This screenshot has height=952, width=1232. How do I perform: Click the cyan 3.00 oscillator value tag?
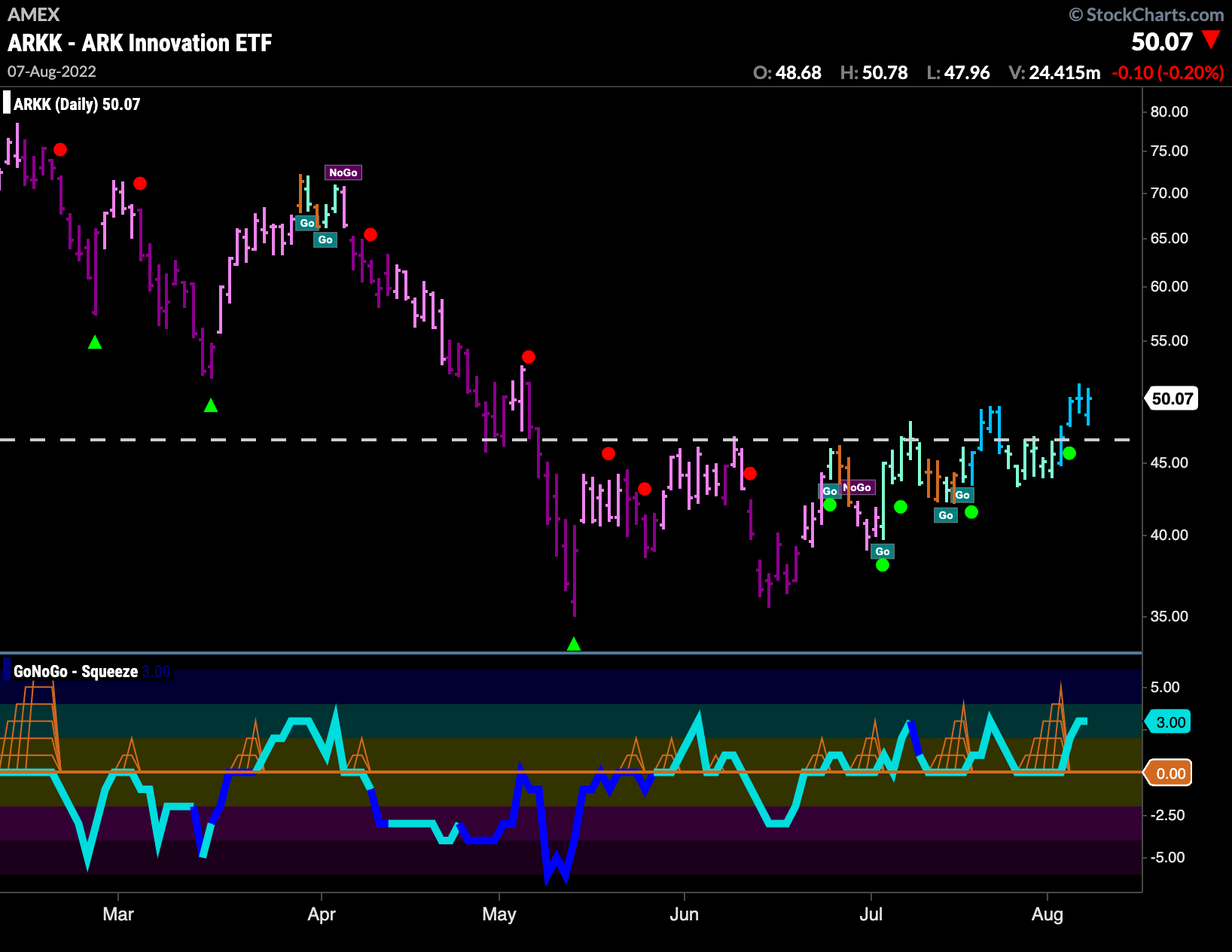tap(1169, 722)
